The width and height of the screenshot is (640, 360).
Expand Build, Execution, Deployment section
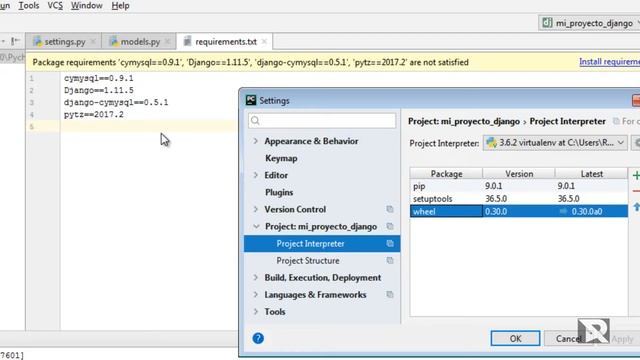click(256, 278)
